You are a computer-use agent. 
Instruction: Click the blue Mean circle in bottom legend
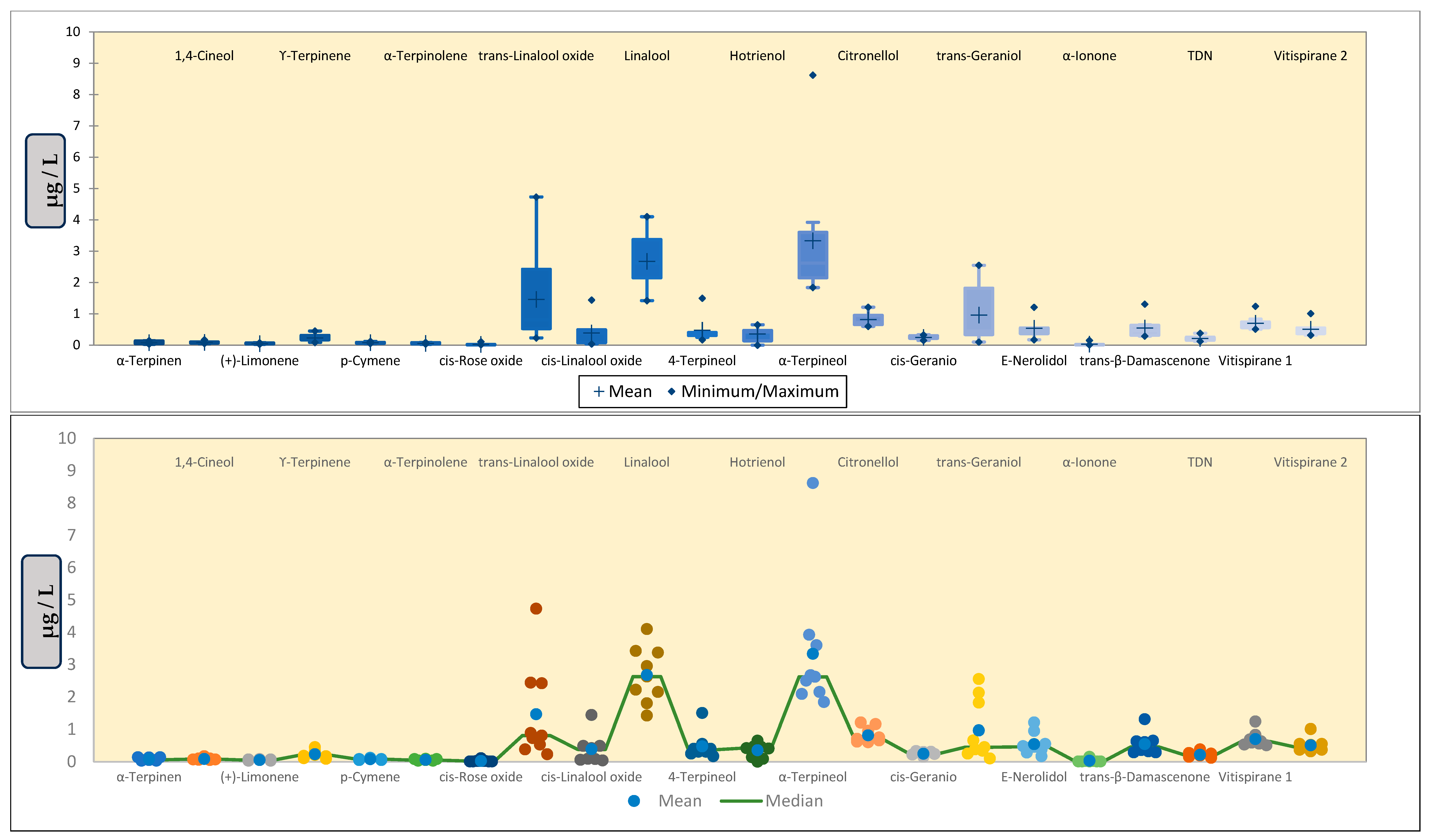634,801
